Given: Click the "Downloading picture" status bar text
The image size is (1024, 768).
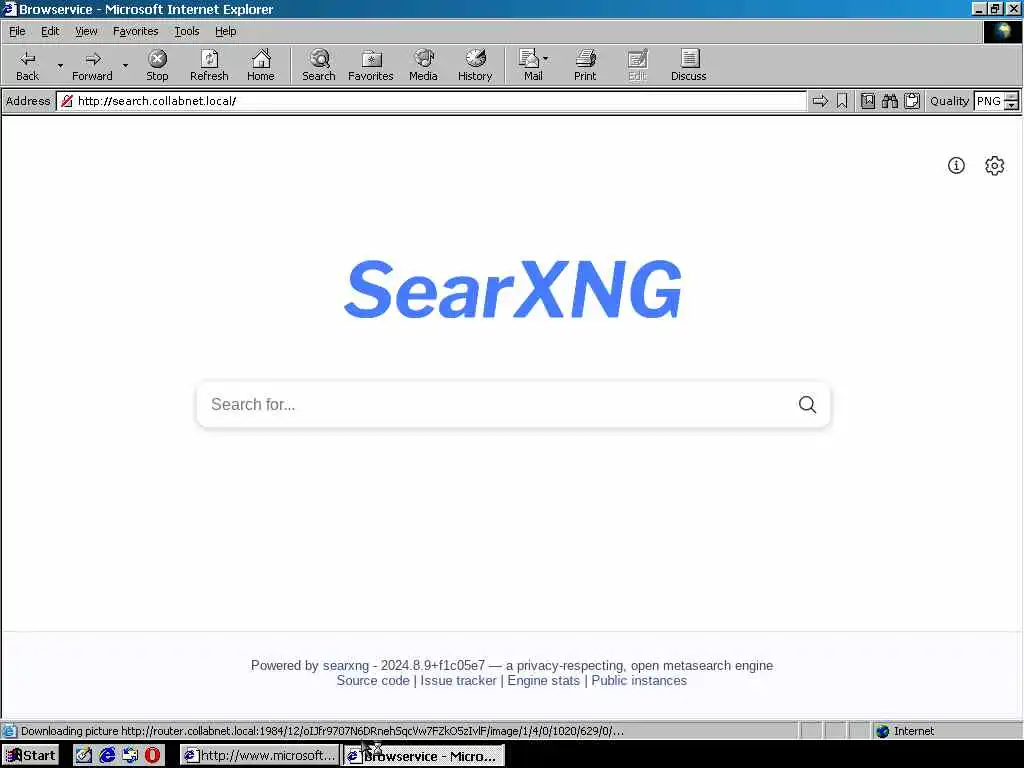Looking at the screenshot, I should [x=322, y=731].
